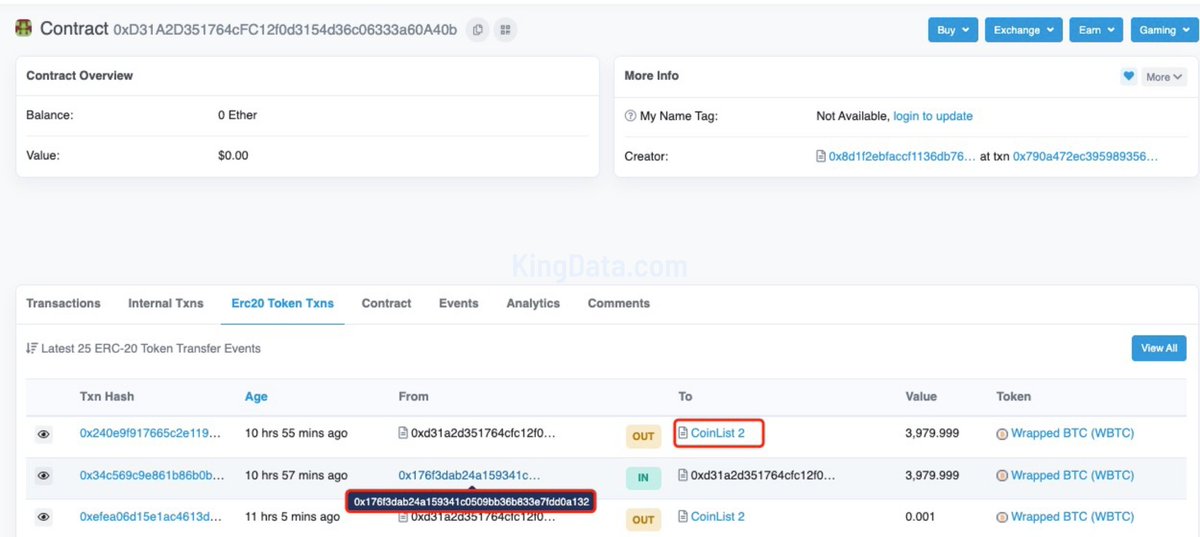Viewport: 1200px width, 537px height.
Task: Open Wrapped BTC (WBTC) token in first row
Action: [1072, 434]
